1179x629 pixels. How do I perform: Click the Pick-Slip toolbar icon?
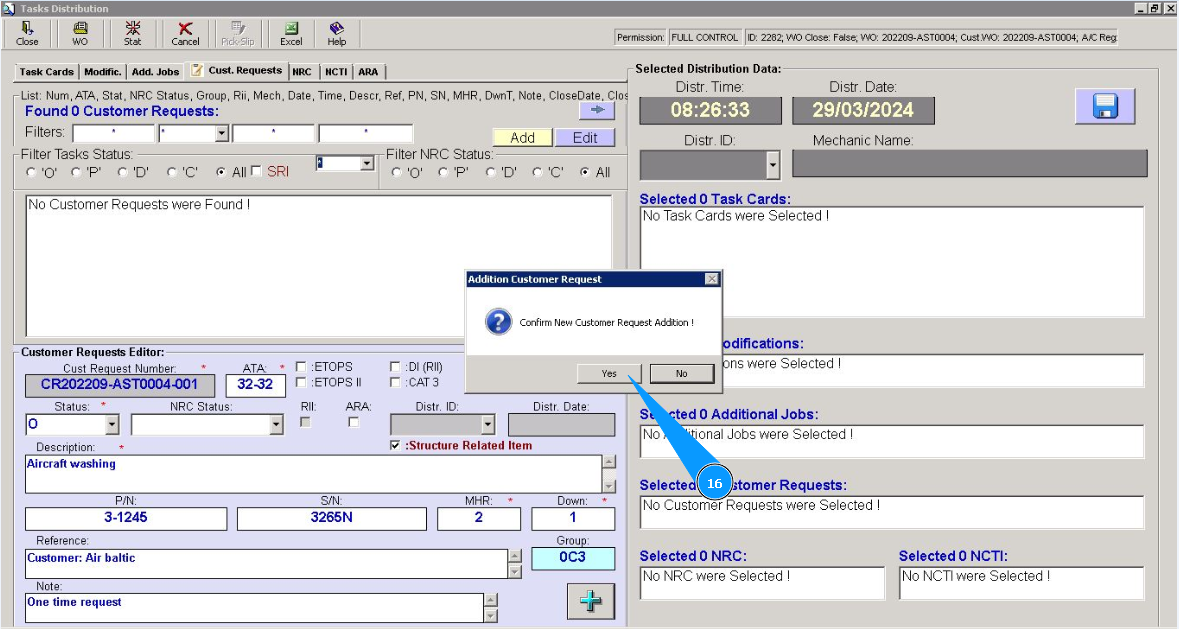pos(238,34)
